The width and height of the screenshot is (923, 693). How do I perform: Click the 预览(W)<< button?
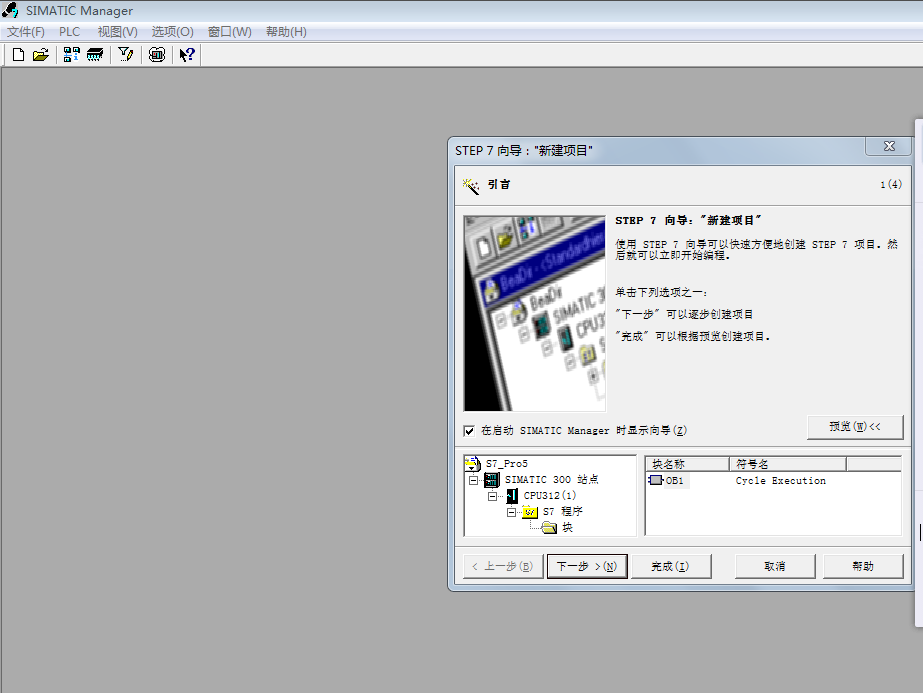coord(855,427)
